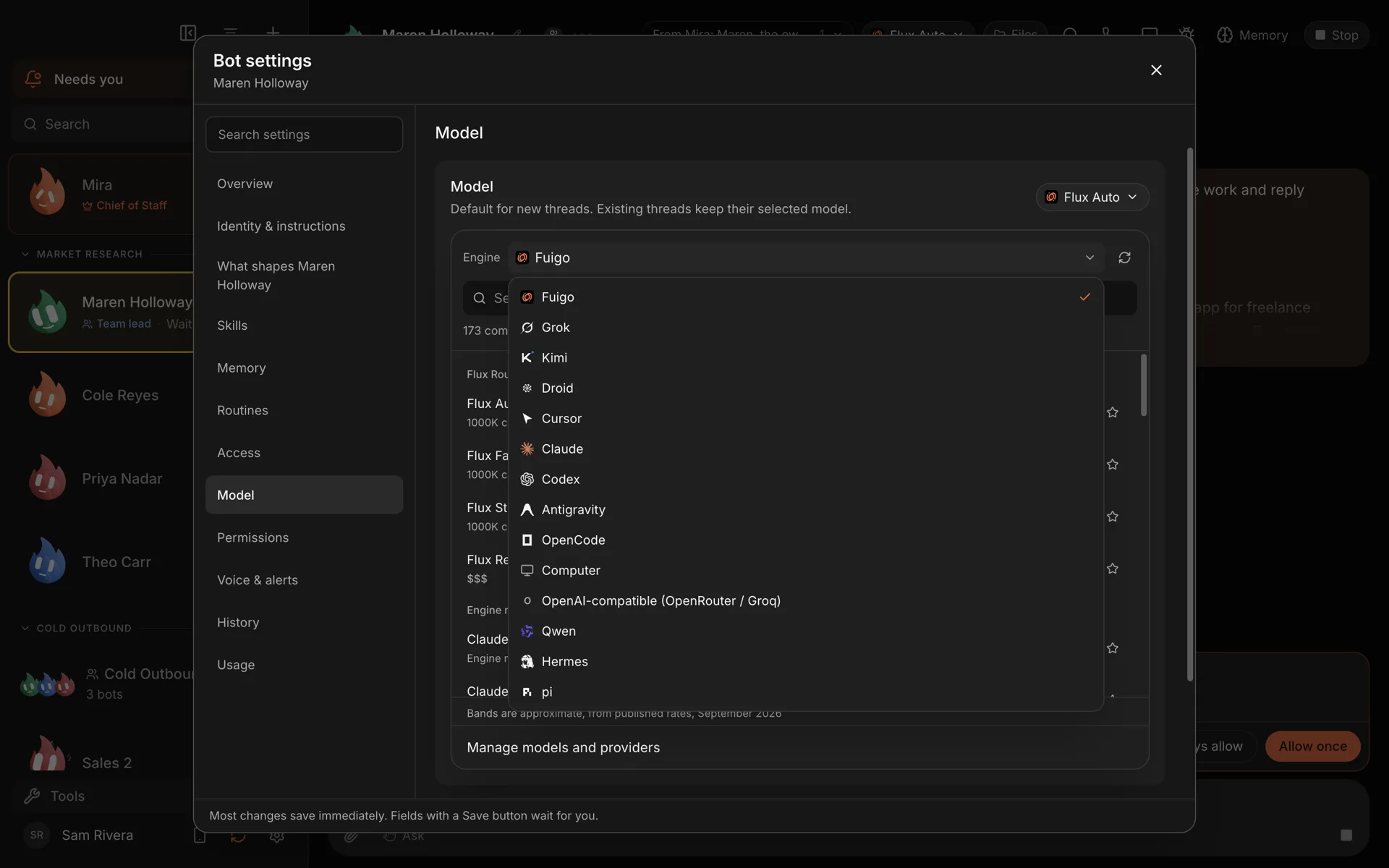Open the Flux Auto default model dropdown
The image size is (1389, 868).
(1092, 197)
